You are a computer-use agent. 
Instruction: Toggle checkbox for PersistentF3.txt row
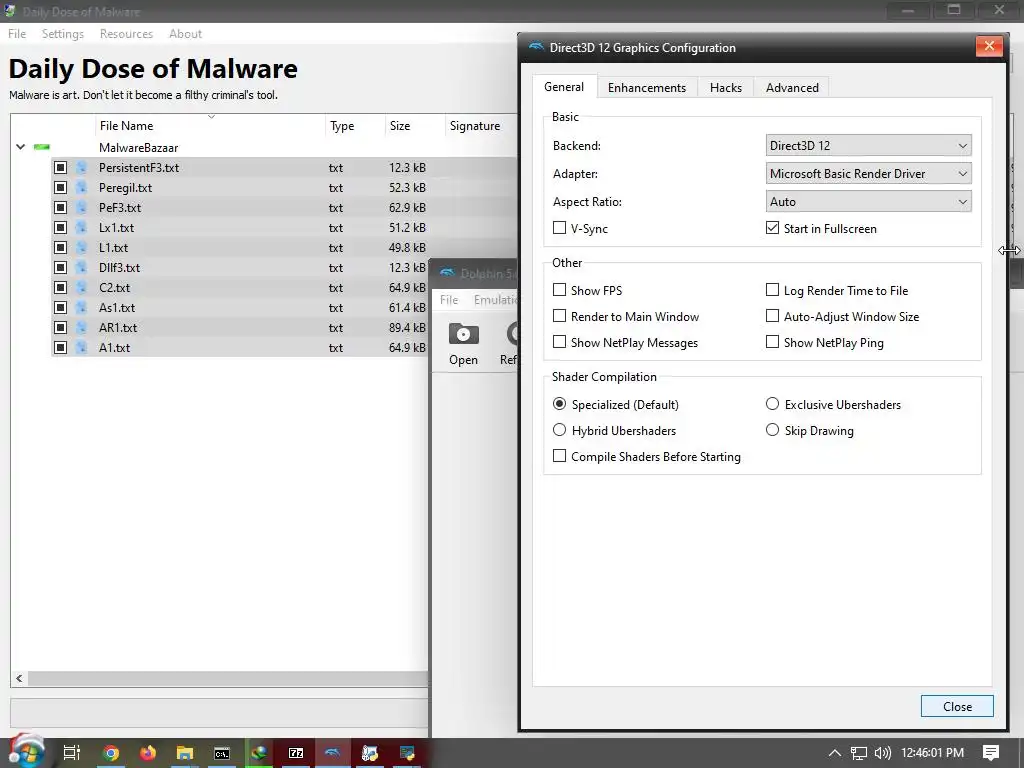click(60, 168)
